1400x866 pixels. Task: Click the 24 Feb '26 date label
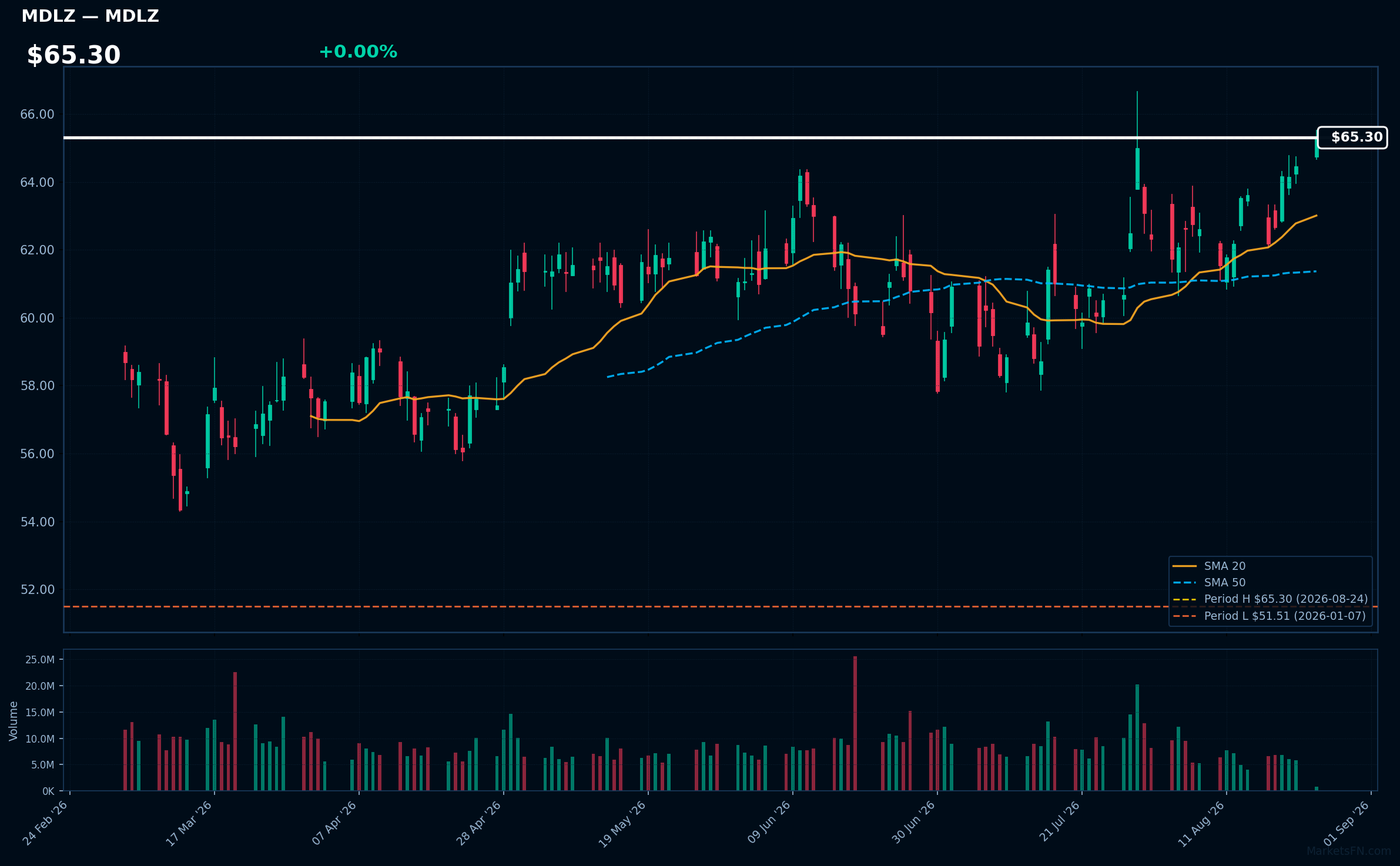[x=45, y=823]
